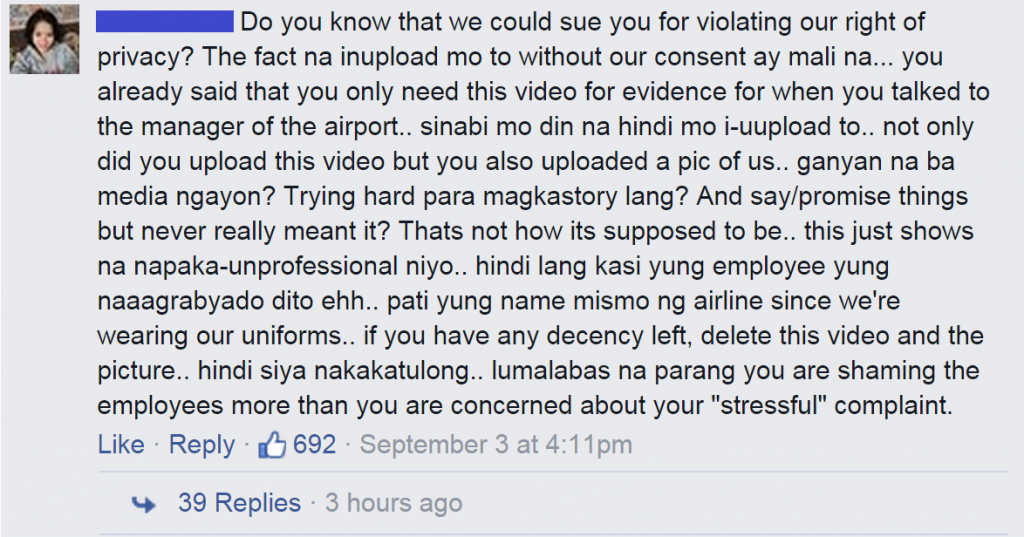Image resolution: width=1024 pixels, height=537 pixels.
Task: Click the thumbs-up icon beside 692
Action: (272, 445)
